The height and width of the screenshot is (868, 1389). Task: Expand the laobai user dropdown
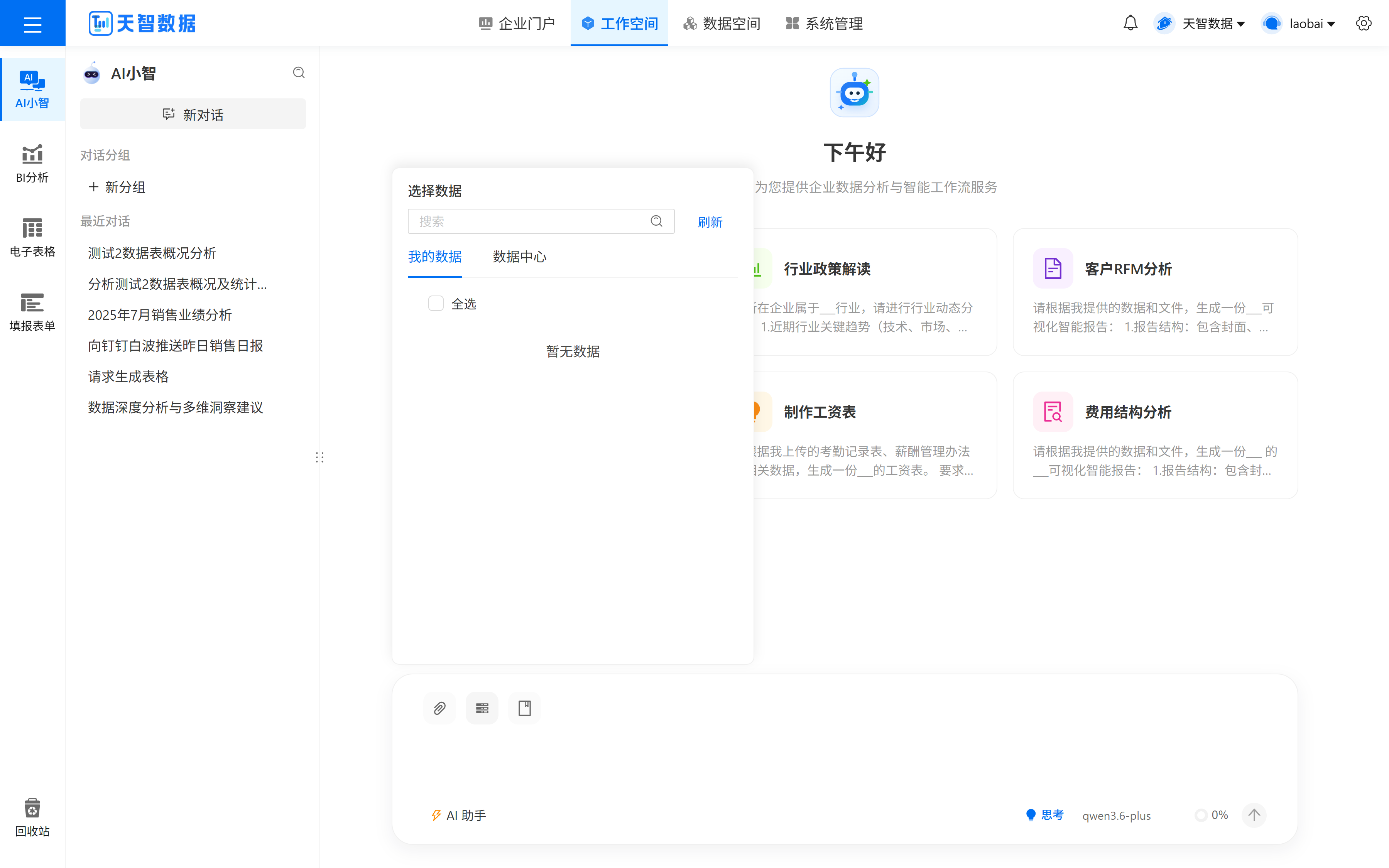click(x=1313, y=24)
